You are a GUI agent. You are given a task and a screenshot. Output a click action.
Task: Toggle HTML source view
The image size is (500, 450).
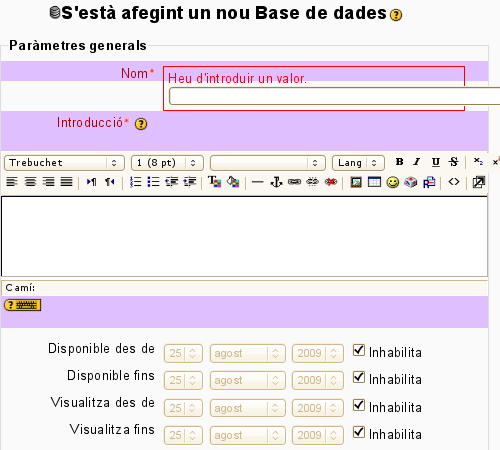(x=454, y=182)
